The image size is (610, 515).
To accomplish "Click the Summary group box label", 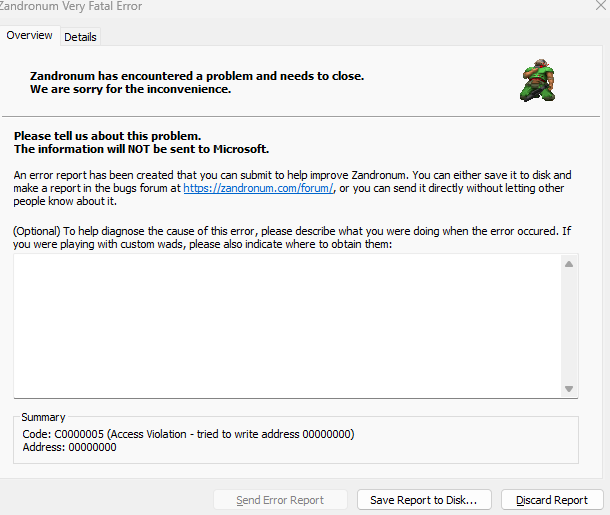I will point(43,417).
